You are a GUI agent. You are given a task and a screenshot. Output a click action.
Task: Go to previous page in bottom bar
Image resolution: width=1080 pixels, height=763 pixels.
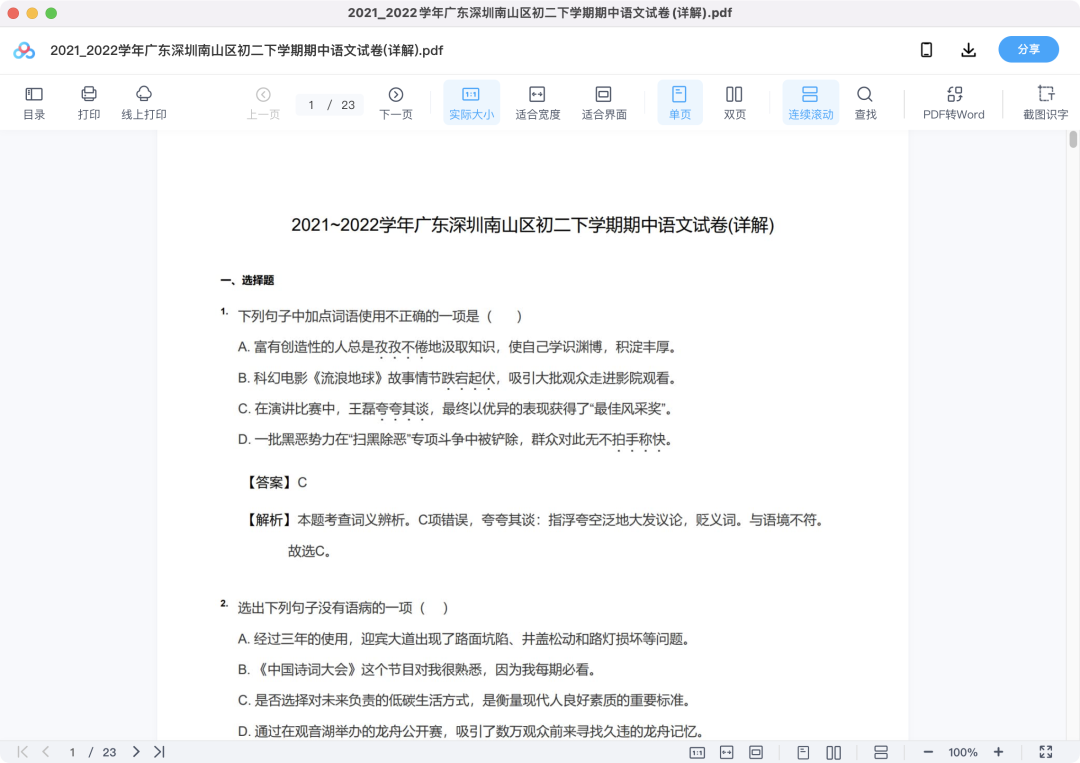[45, 752]
